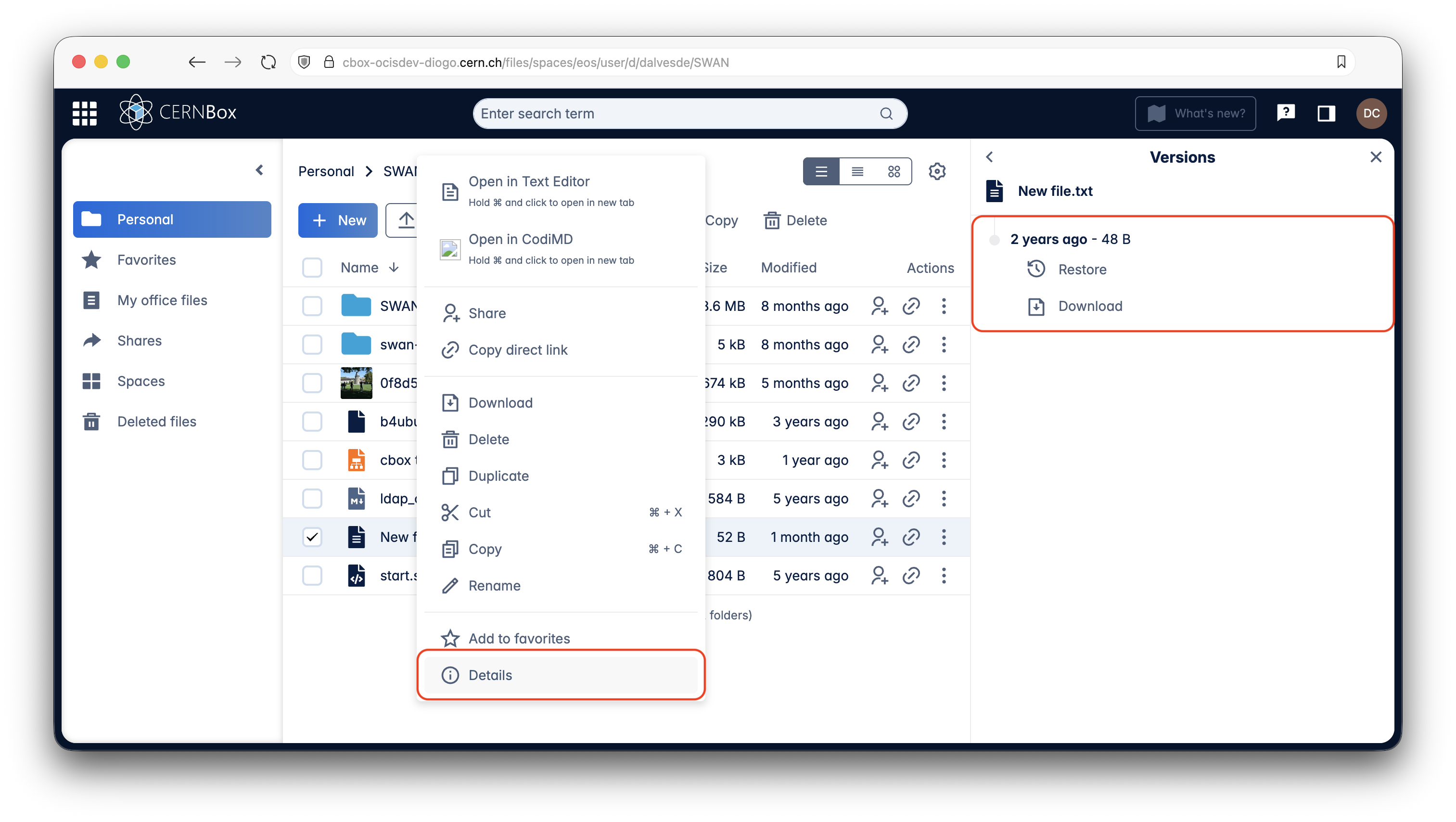Click the share icon for b4ubuntu file row
The image size is (1456, 822).
(879, 421)
